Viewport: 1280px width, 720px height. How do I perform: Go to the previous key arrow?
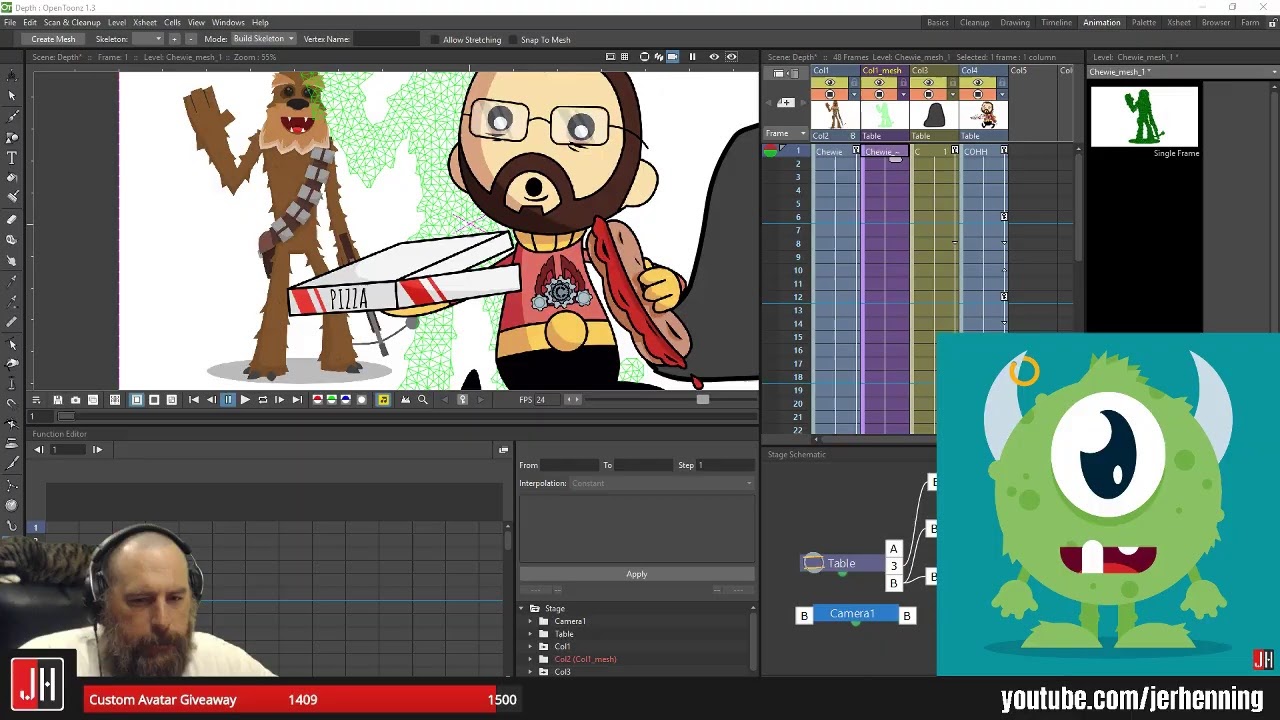tap(445, 400)
